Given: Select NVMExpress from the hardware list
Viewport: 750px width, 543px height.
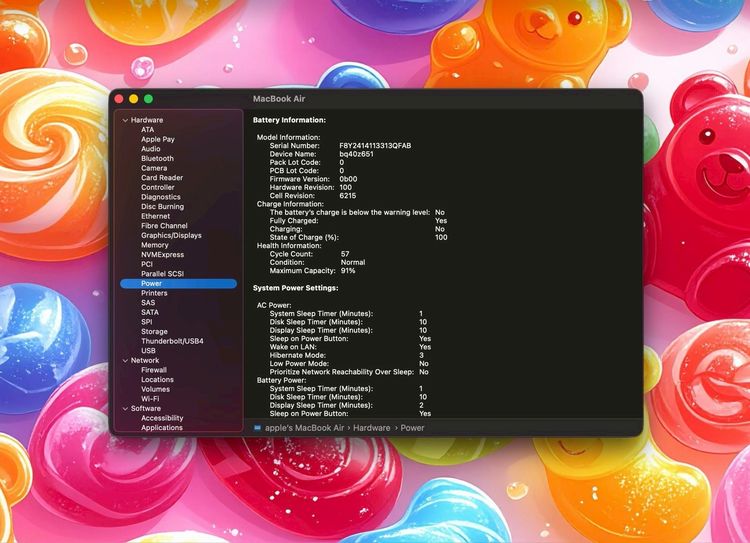Looking at the screenshot, I should click(161, 254).
